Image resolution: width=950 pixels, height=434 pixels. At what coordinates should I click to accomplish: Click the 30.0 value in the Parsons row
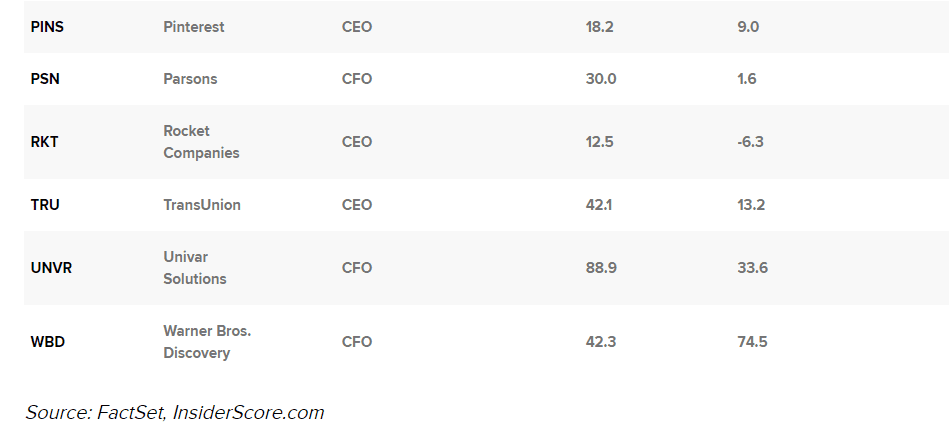600,79
